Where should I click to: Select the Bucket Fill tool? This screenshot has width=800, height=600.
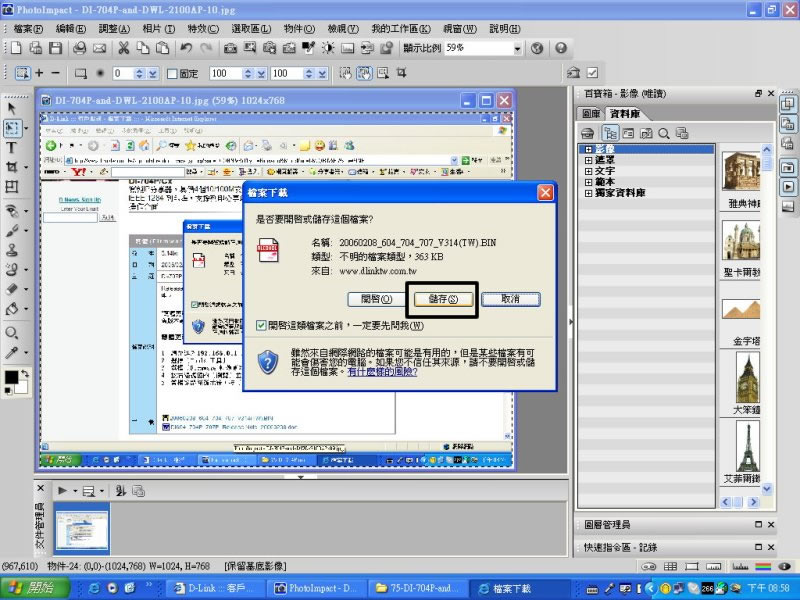point(11,309)
